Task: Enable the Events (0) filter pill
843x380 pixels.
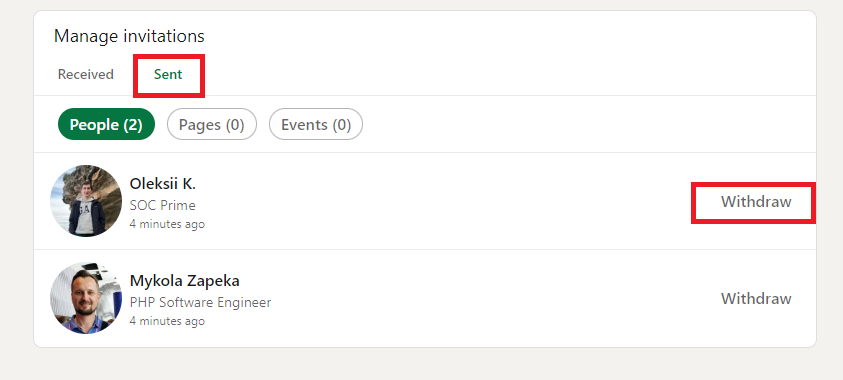Action: [316, 124]
